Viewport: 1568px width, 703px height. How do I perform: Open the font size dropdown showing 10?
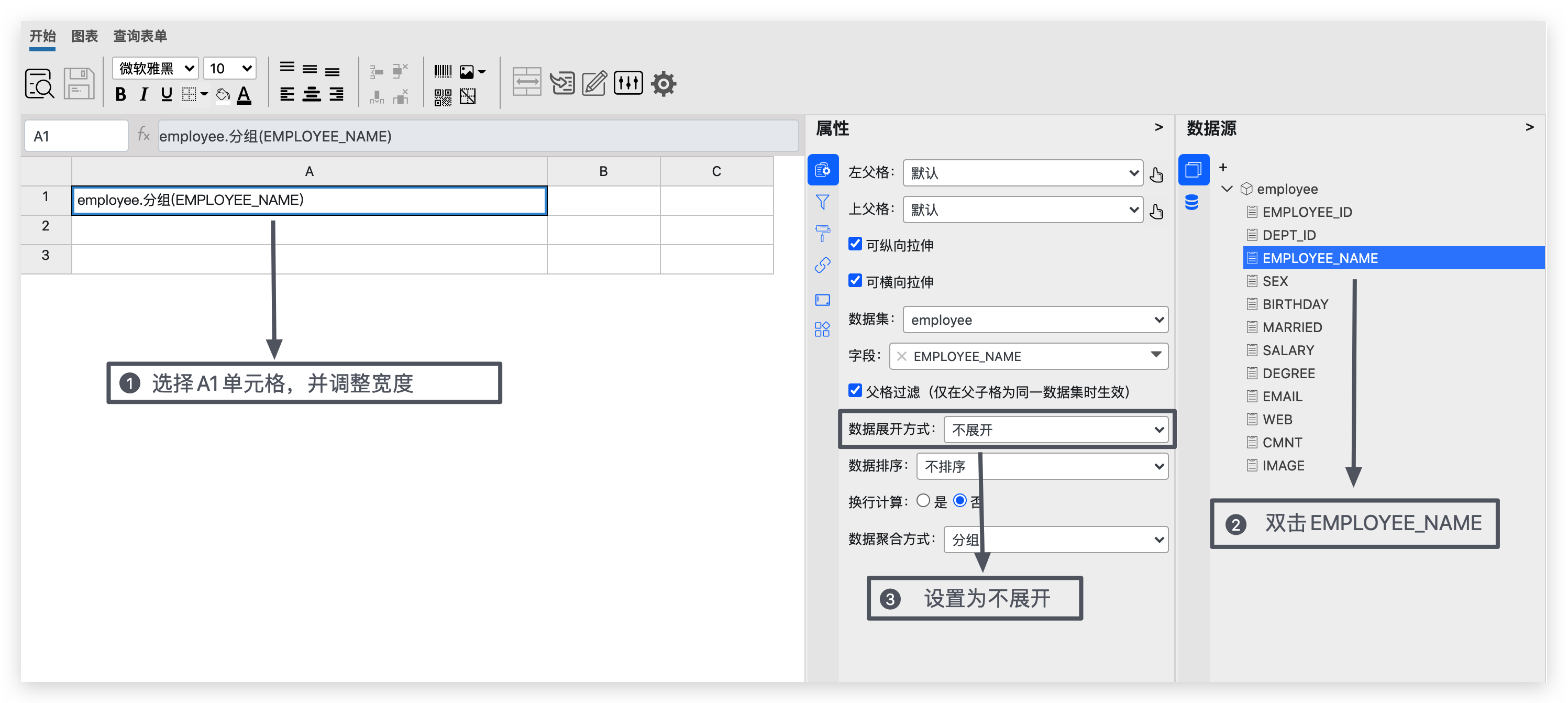click(x=229, y=68)
